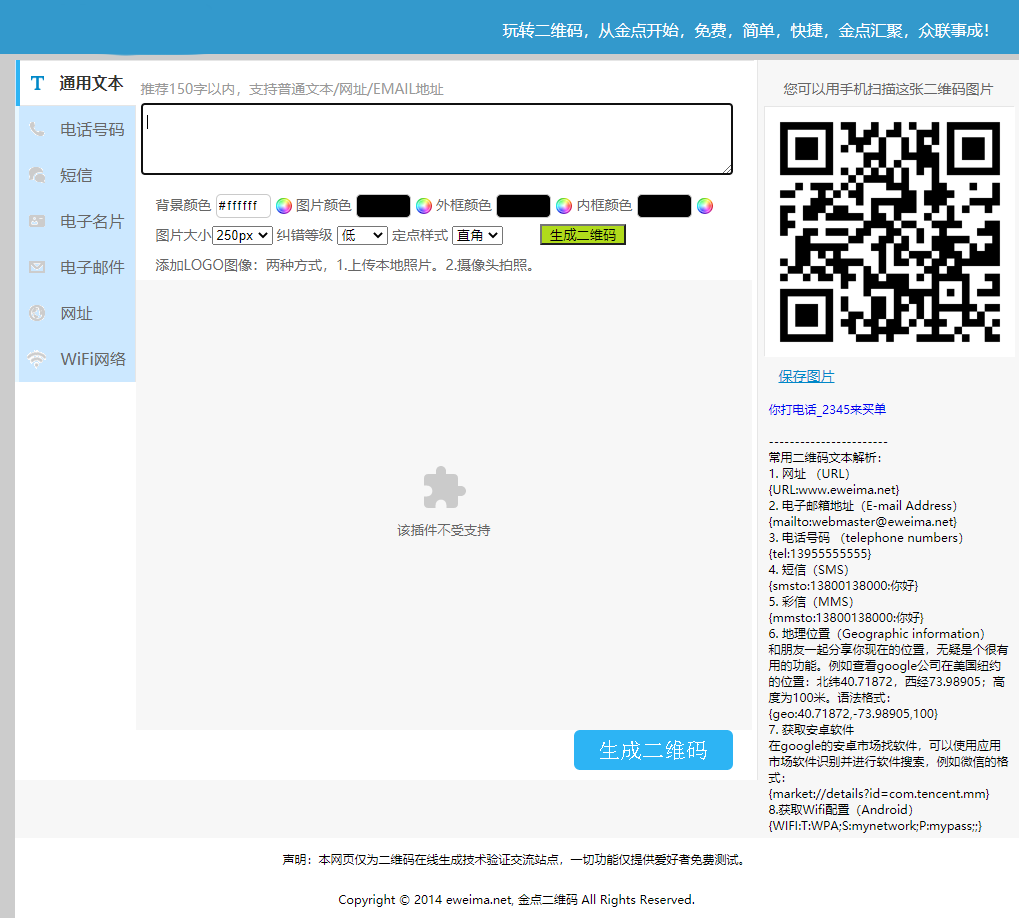Click the business card icon
1019x918 pixels.
(37, 221)
